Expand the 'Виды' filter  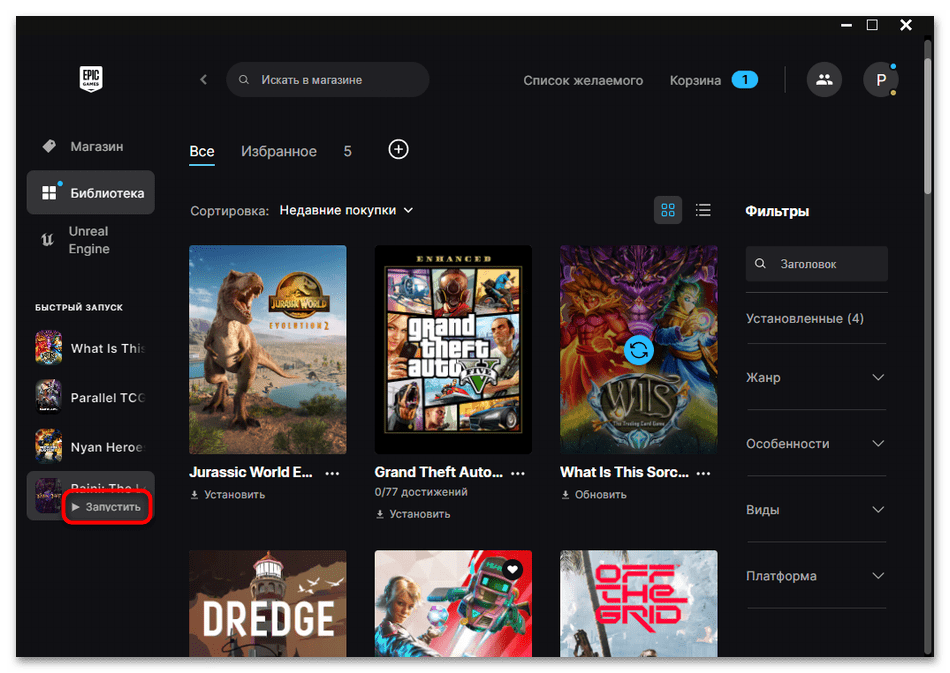pyautogui.click(x=816, y=509)
